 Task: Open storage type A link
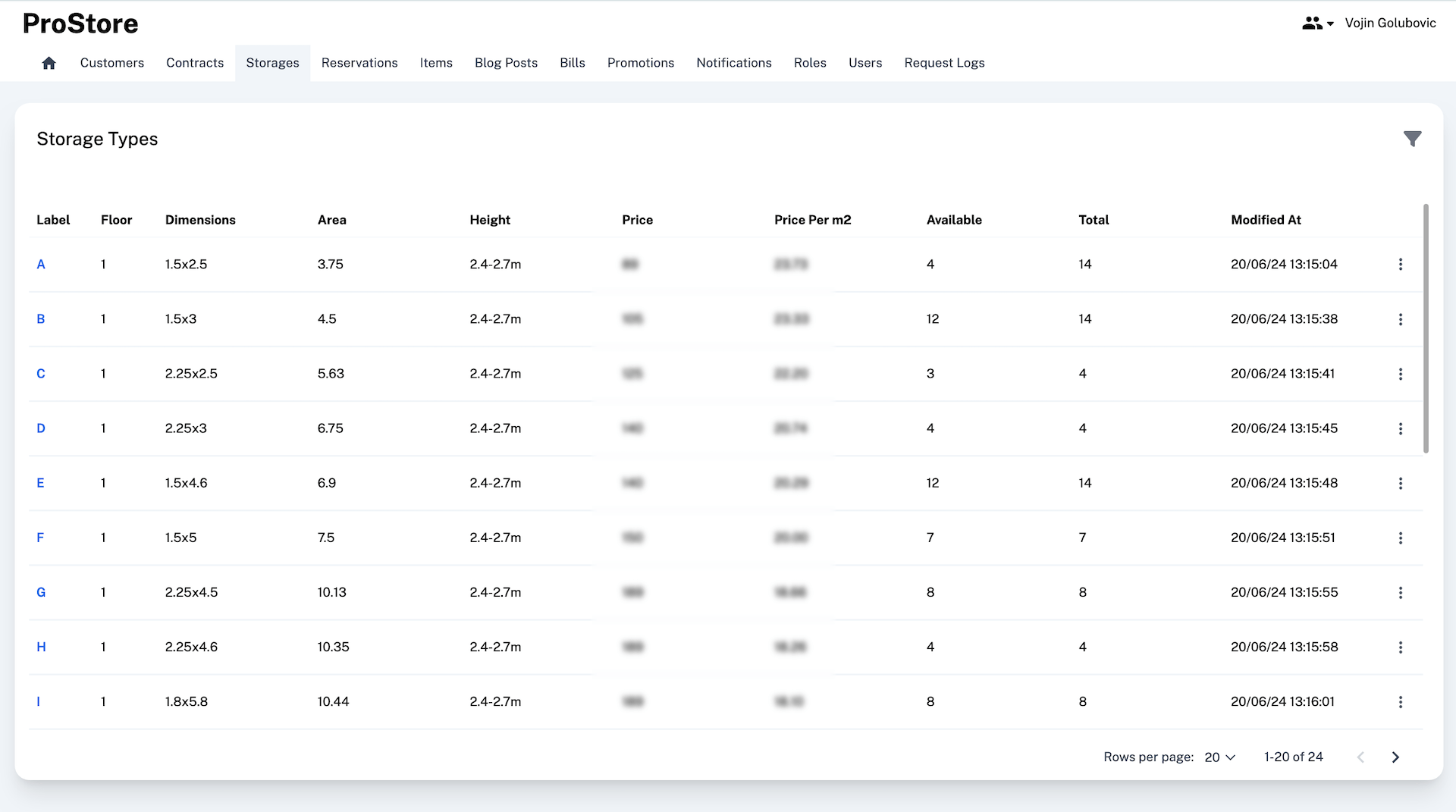pyautogui.click(x=41, y=265)
